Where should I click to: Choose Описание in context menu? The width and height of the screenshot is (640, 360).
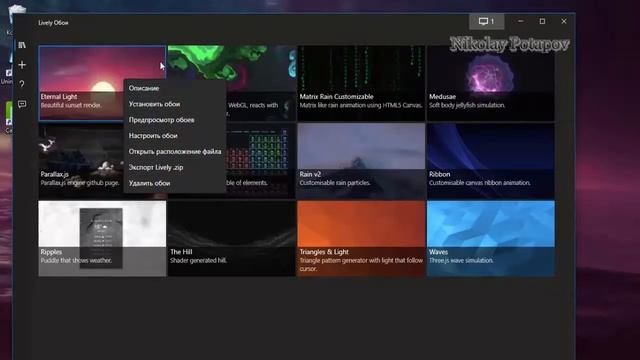click(x=174, y=88)
